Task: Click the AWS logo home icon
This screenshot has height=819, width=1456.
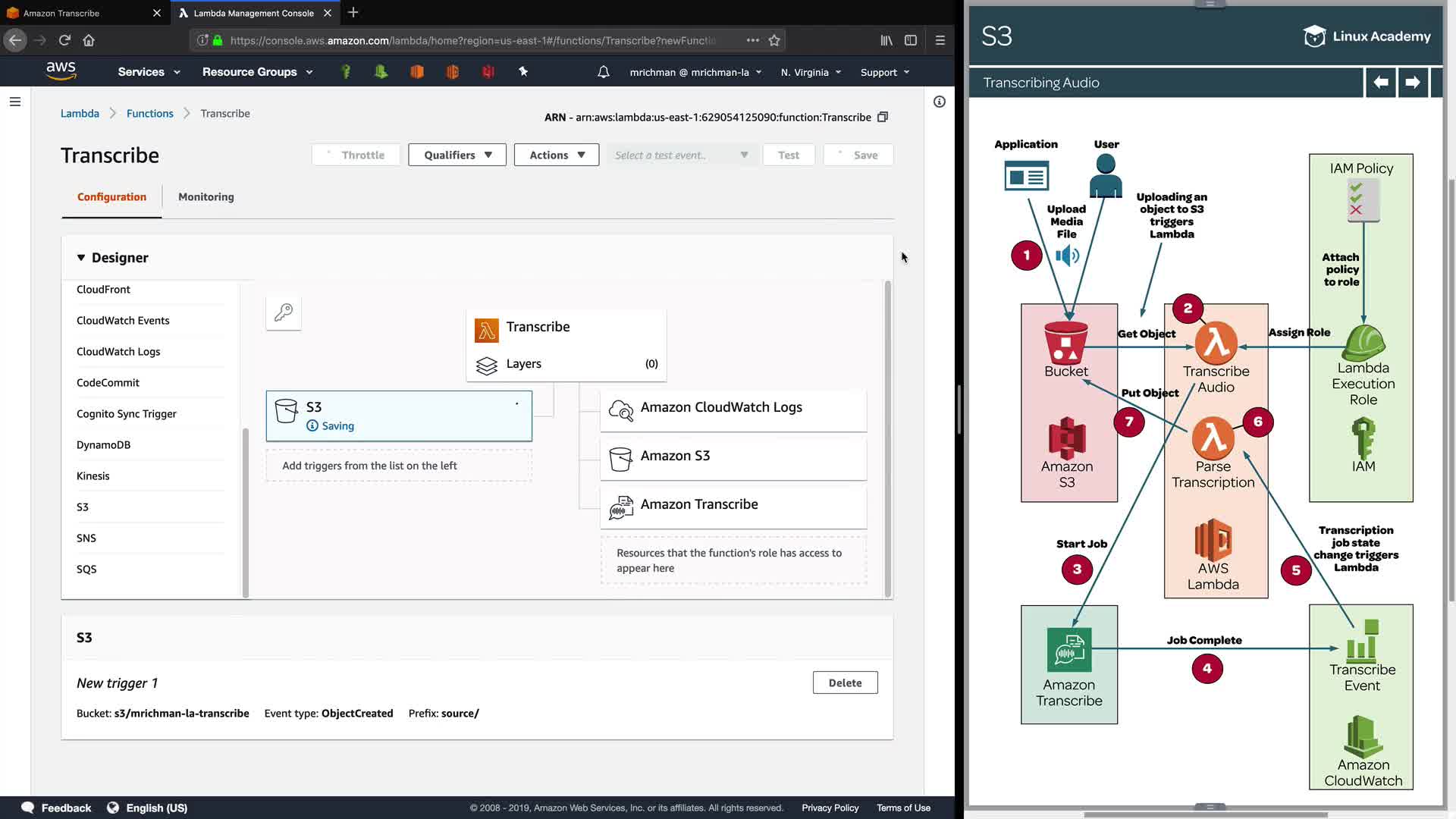Action: click(x=61, y=71)
